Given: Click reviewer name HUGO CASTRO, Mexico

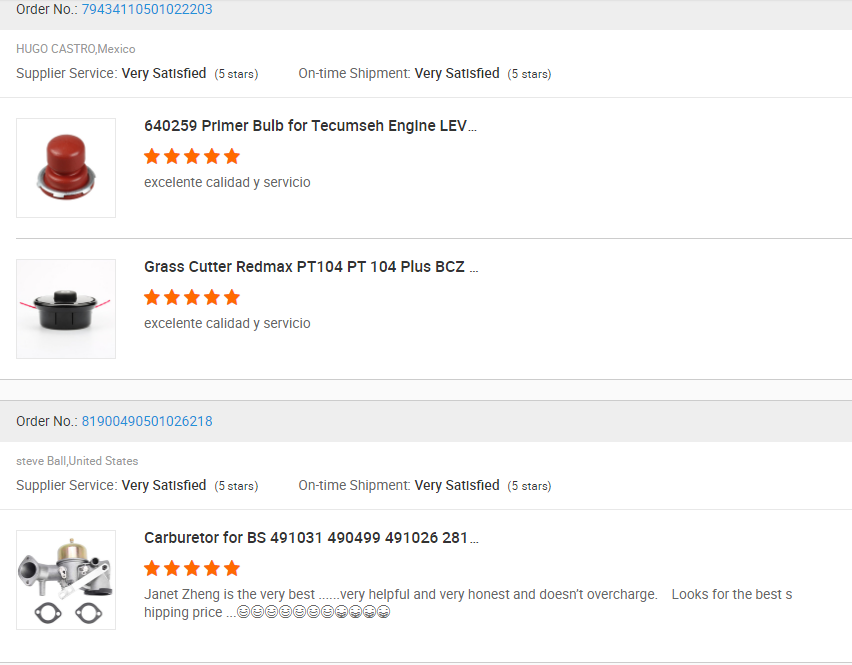Looking at the screenshot, I should click(76, 49).
